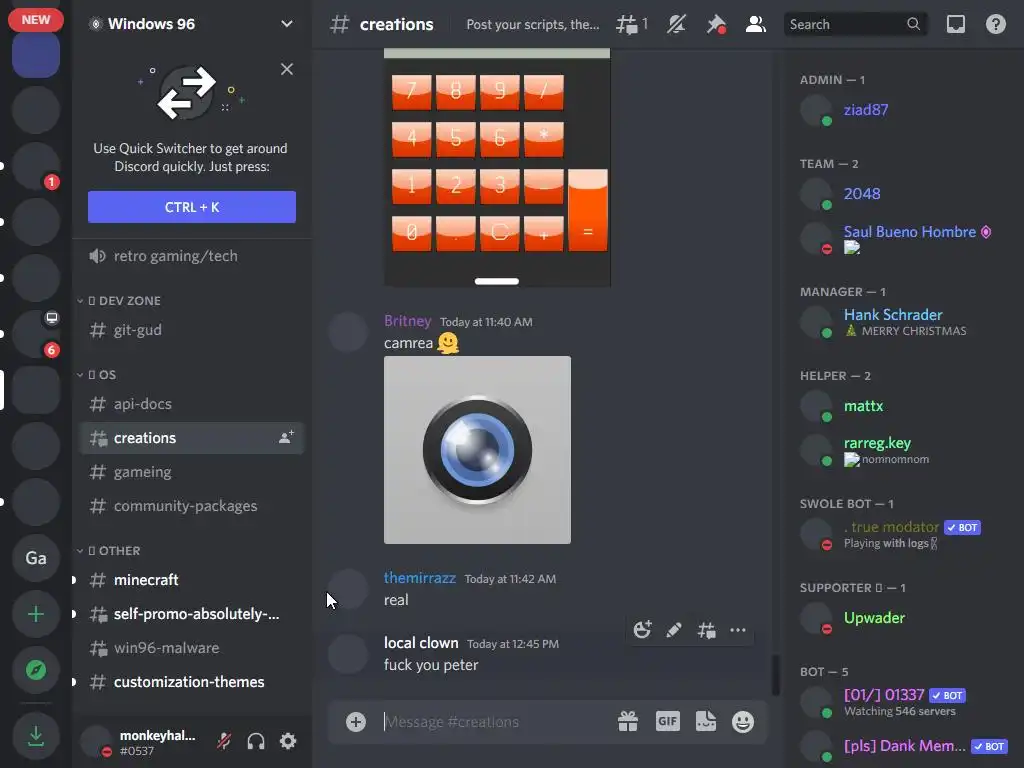This screenshot has height=768, width=1024.
Task: Click the channel topic Post your scripts
Action: point(532,24)
